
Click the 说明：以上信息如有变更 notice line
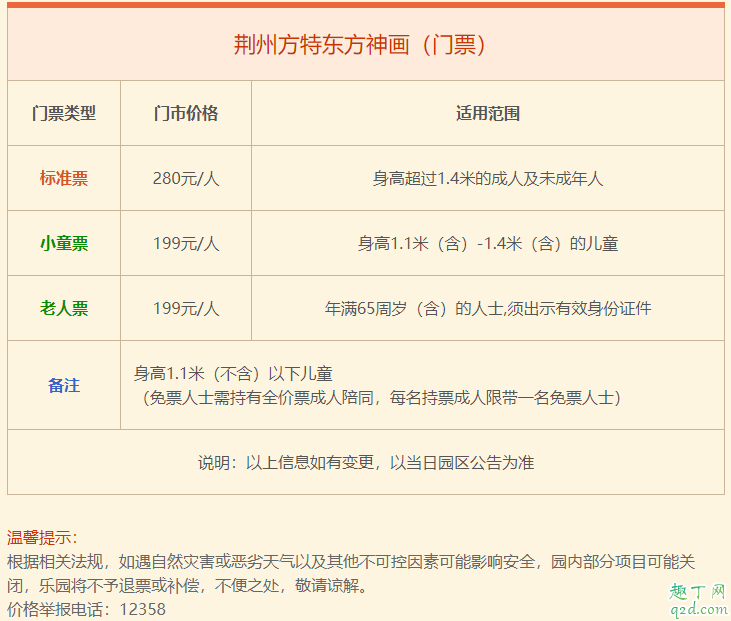point(366,462)
